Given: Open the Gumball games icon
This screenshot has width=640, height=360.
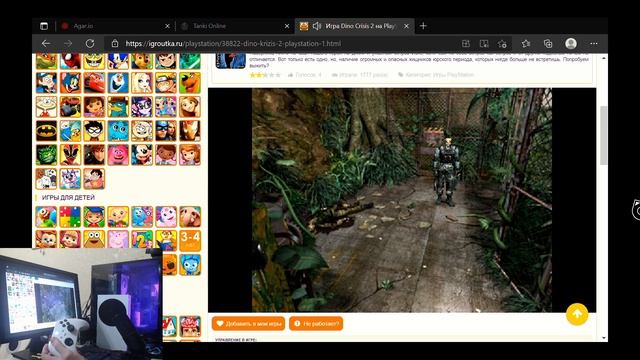Looking at the screenshot, I should point(118,131).
